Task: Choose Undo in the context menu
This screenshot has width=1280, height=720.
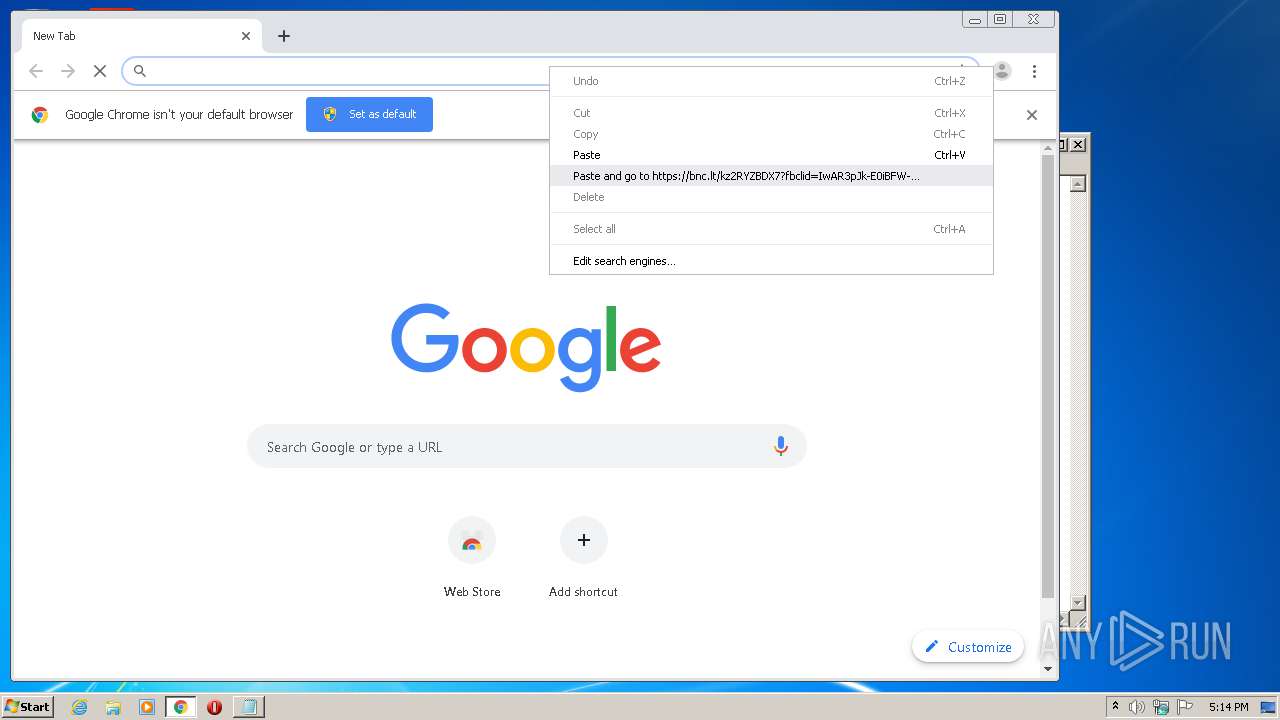Action: (771, 81)
